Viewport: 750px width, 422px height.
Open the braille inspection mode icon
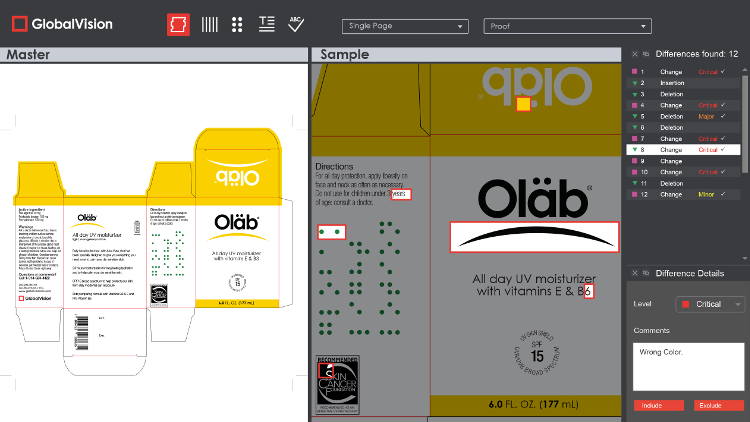tap(237, 24)
